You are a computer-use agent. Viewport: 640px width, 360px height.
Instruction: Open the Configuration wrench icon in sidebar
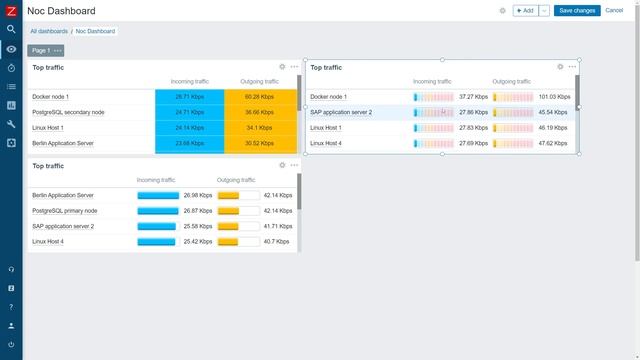(11, 124)
